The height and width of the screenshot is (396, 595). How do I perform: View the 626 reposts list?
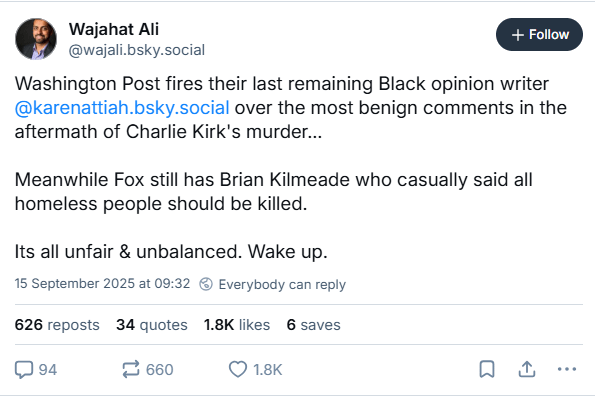[x=57, y=325]
